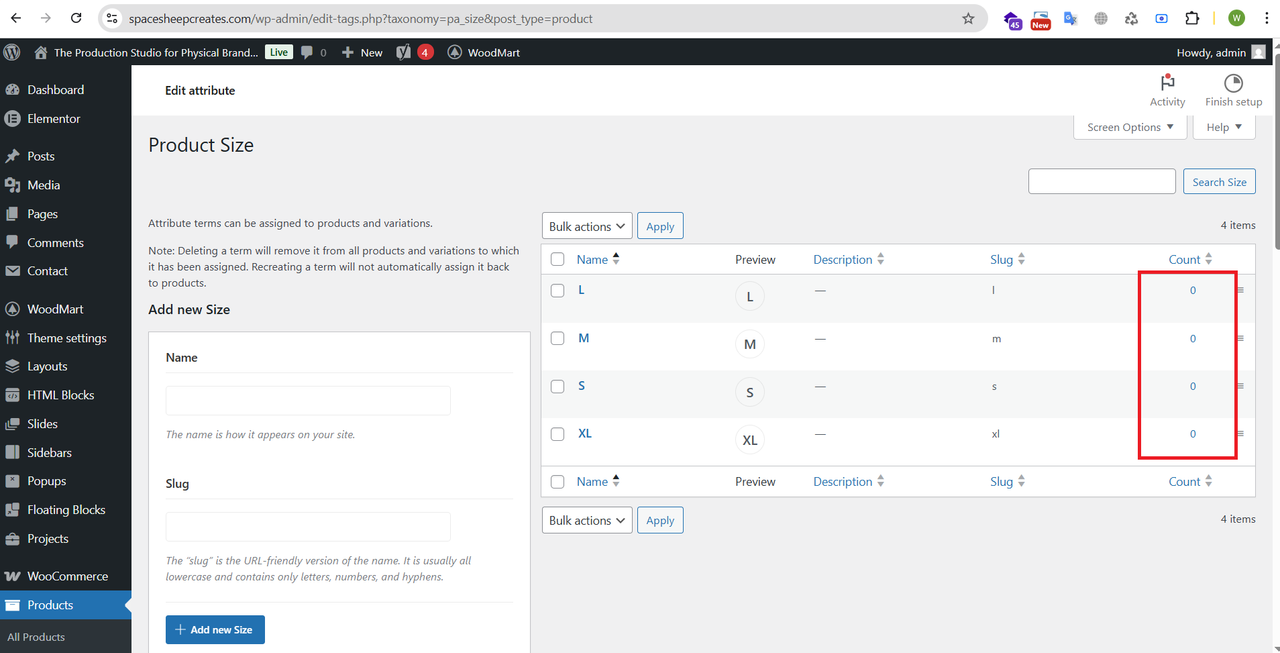Click the Yoast SEO icon with 4 notifications
The height and width of the screenshot is (653, 1280).
[415, 52]
